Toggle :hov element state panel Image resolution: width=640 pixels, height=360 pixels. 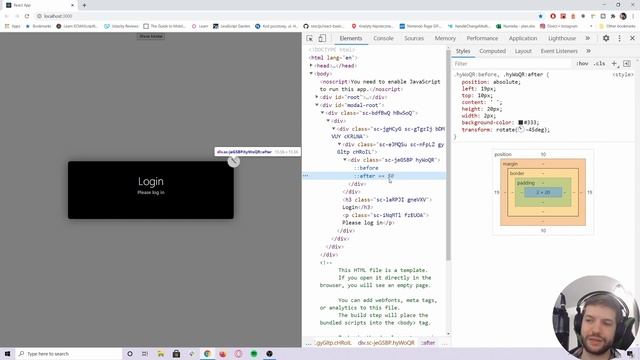[582, 64]
